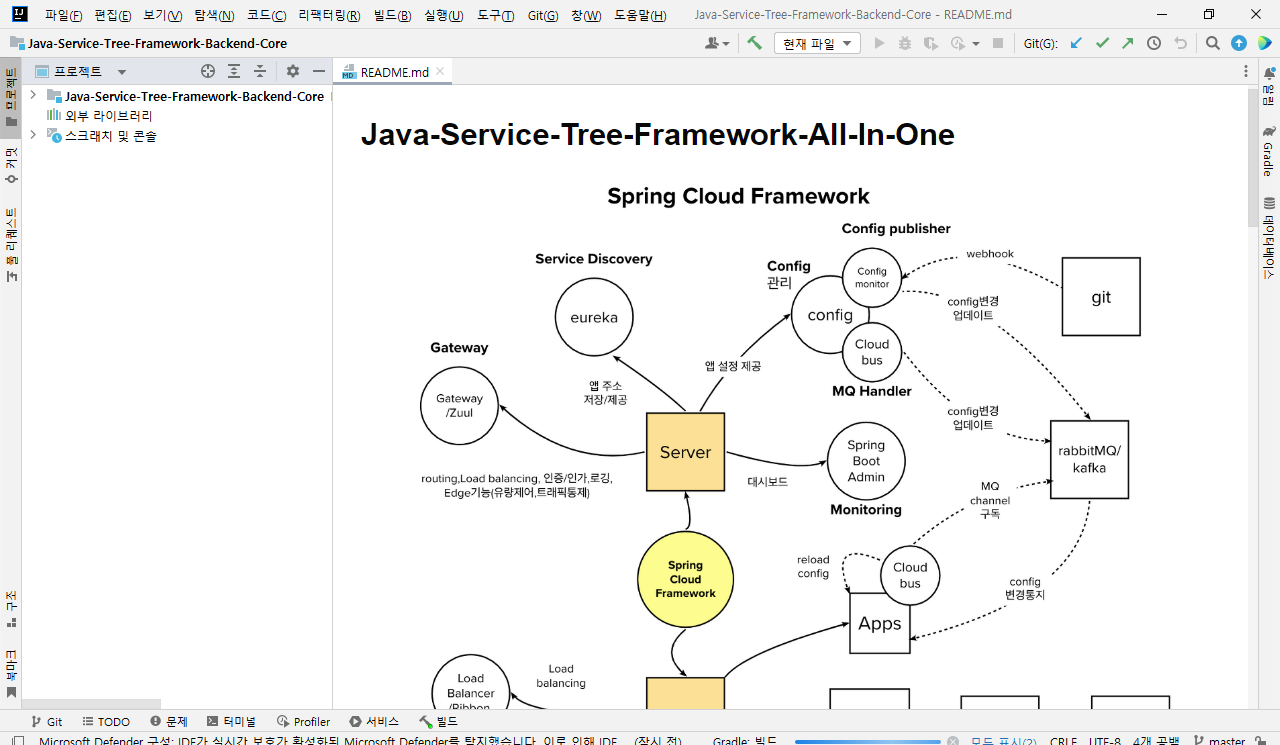Select 외부 라이브러리 in project tree
Viewport: 1280px width, 745px height.
[x=109, y=116]
